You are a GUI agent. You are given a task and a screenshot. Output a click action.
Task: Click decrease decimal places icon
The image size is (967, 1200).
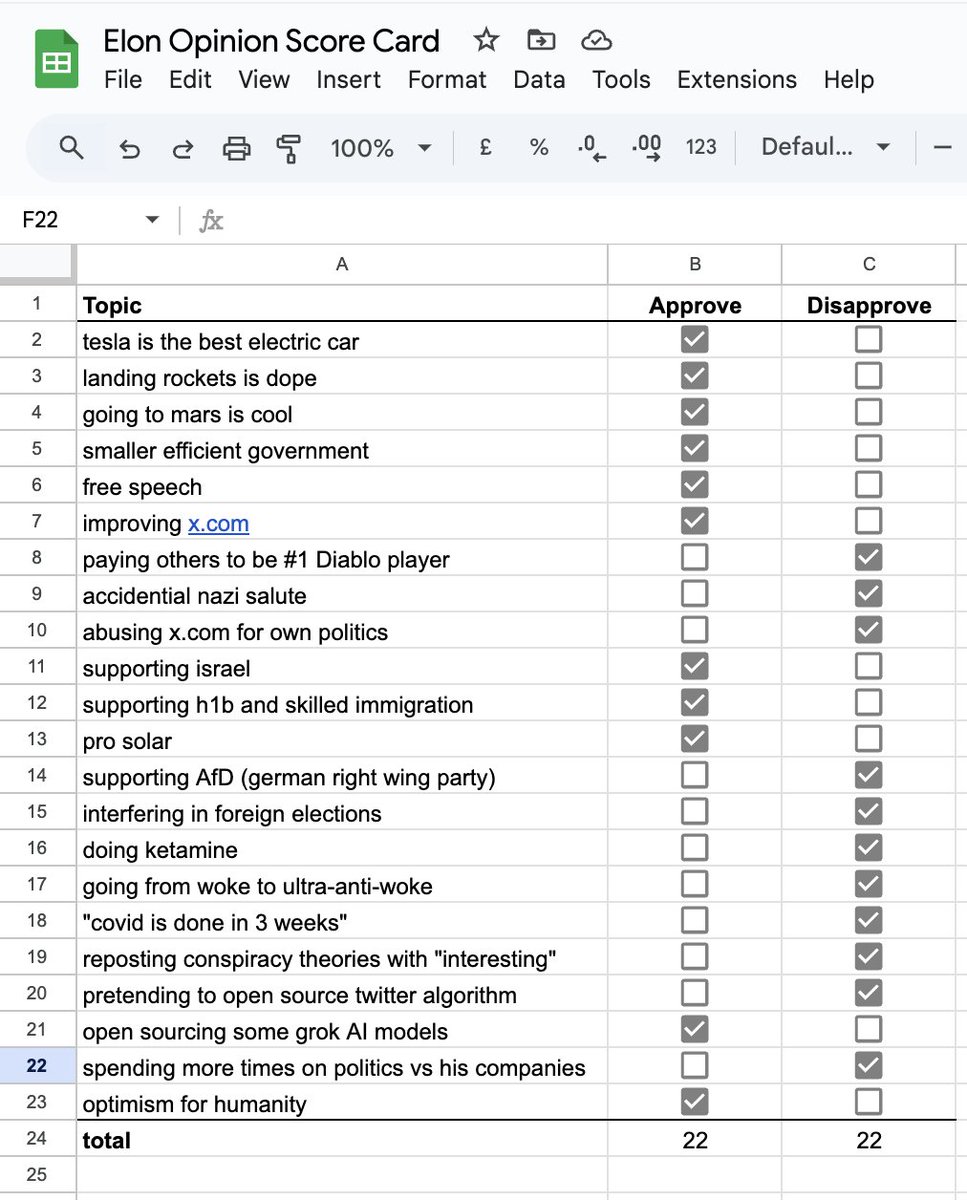[592, 148]
